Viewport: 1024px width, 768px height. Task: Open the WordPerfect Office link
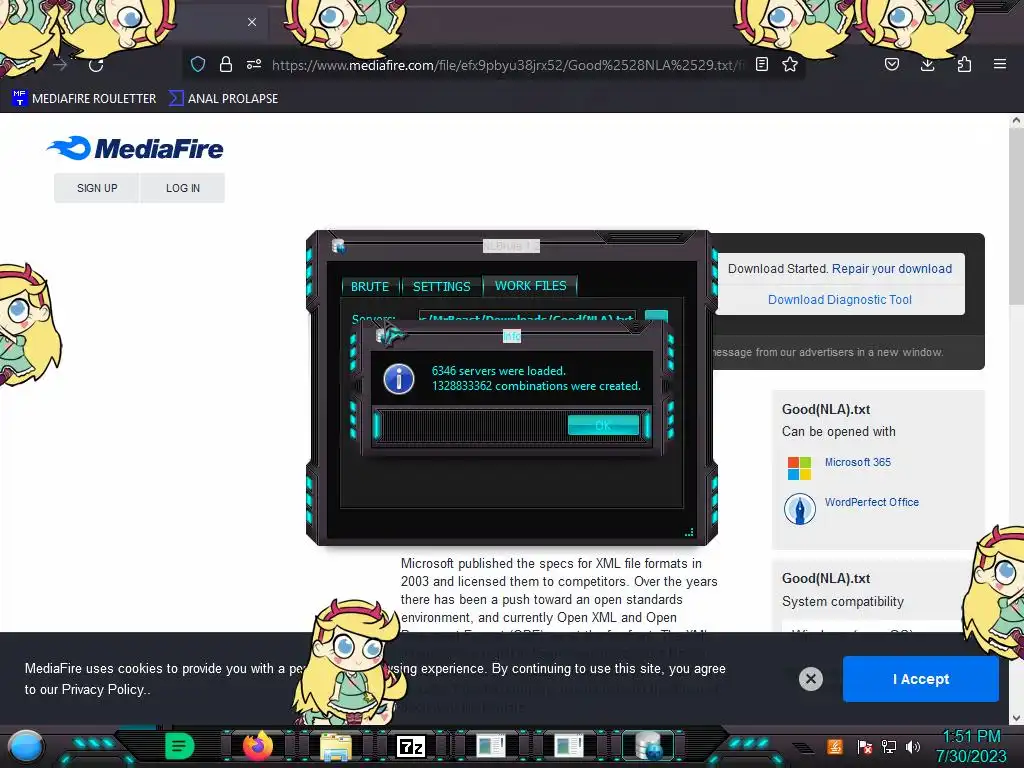[x=871, y=502]
